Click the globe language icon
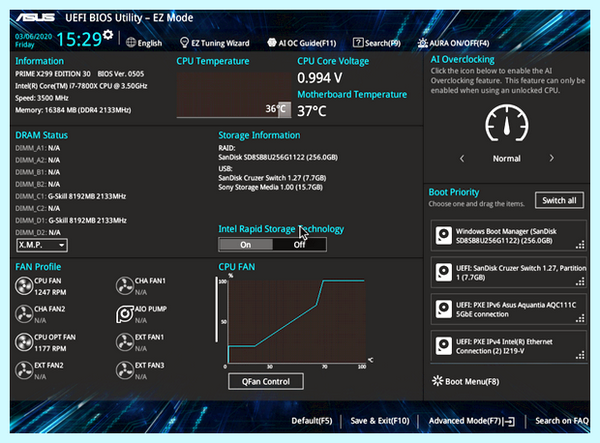This screenshot has width=600, height=443. [x=131, y=42]
